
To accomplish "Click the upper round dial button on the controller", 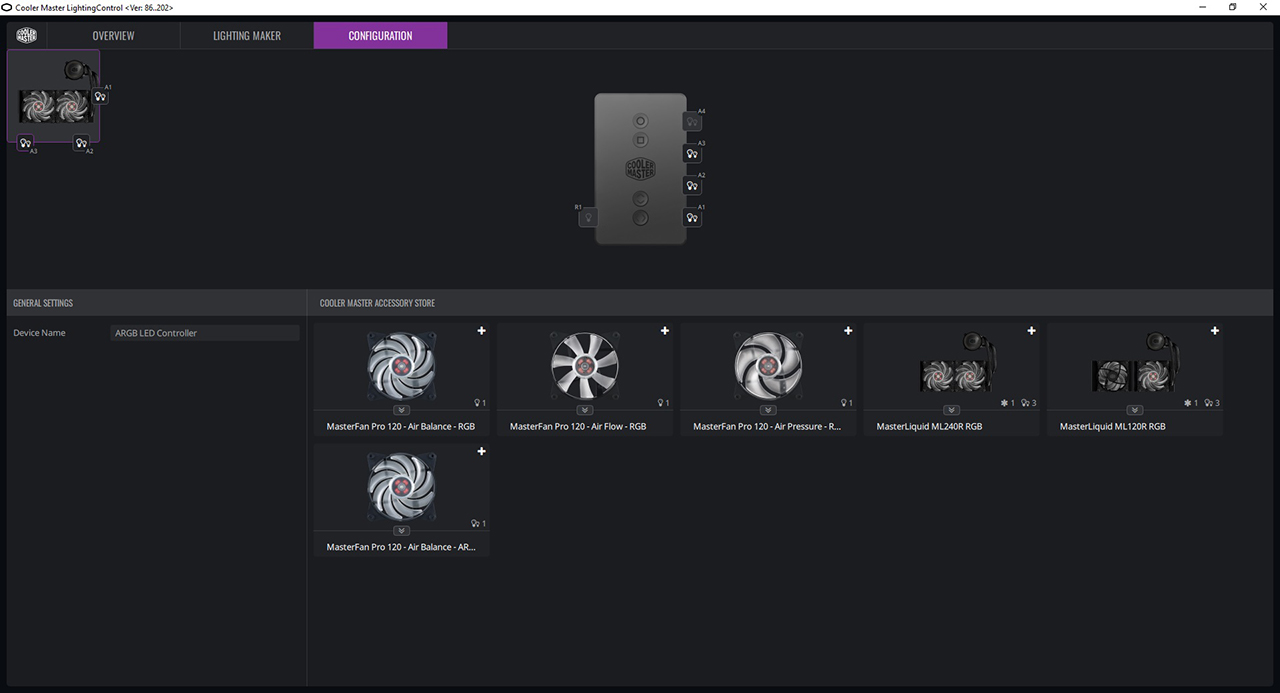I will pos(641,199).
